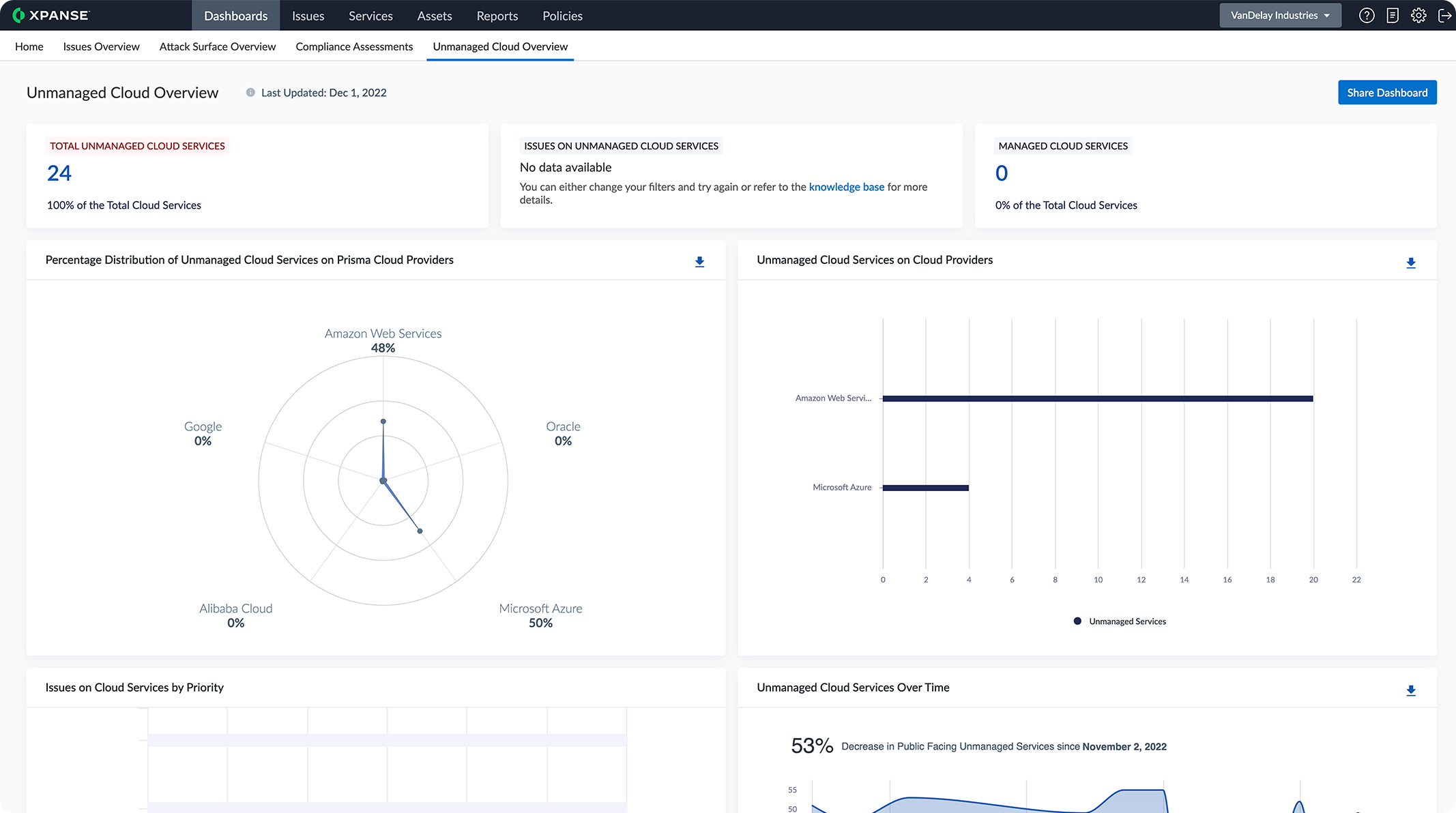1456x813 pixels.
Task: Click the Microsoft Azure bar in chart
Action: pos(926,488)
